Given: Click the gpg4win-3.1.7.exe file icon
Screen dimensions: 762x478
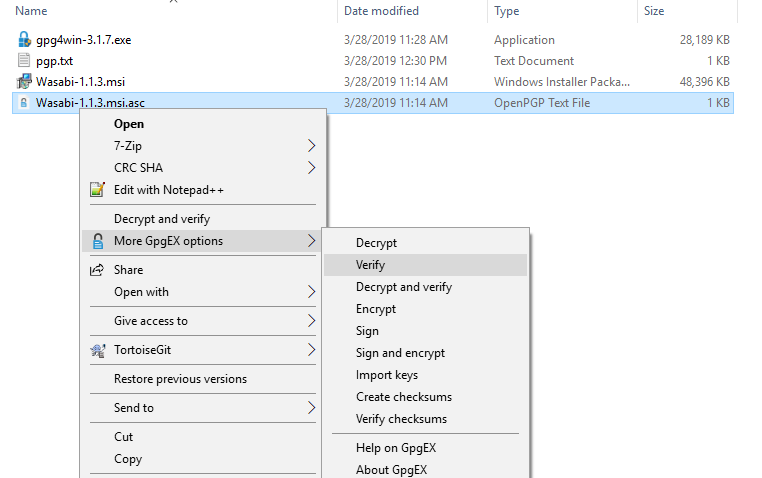Looking at the screenshot, I should 24,40.
